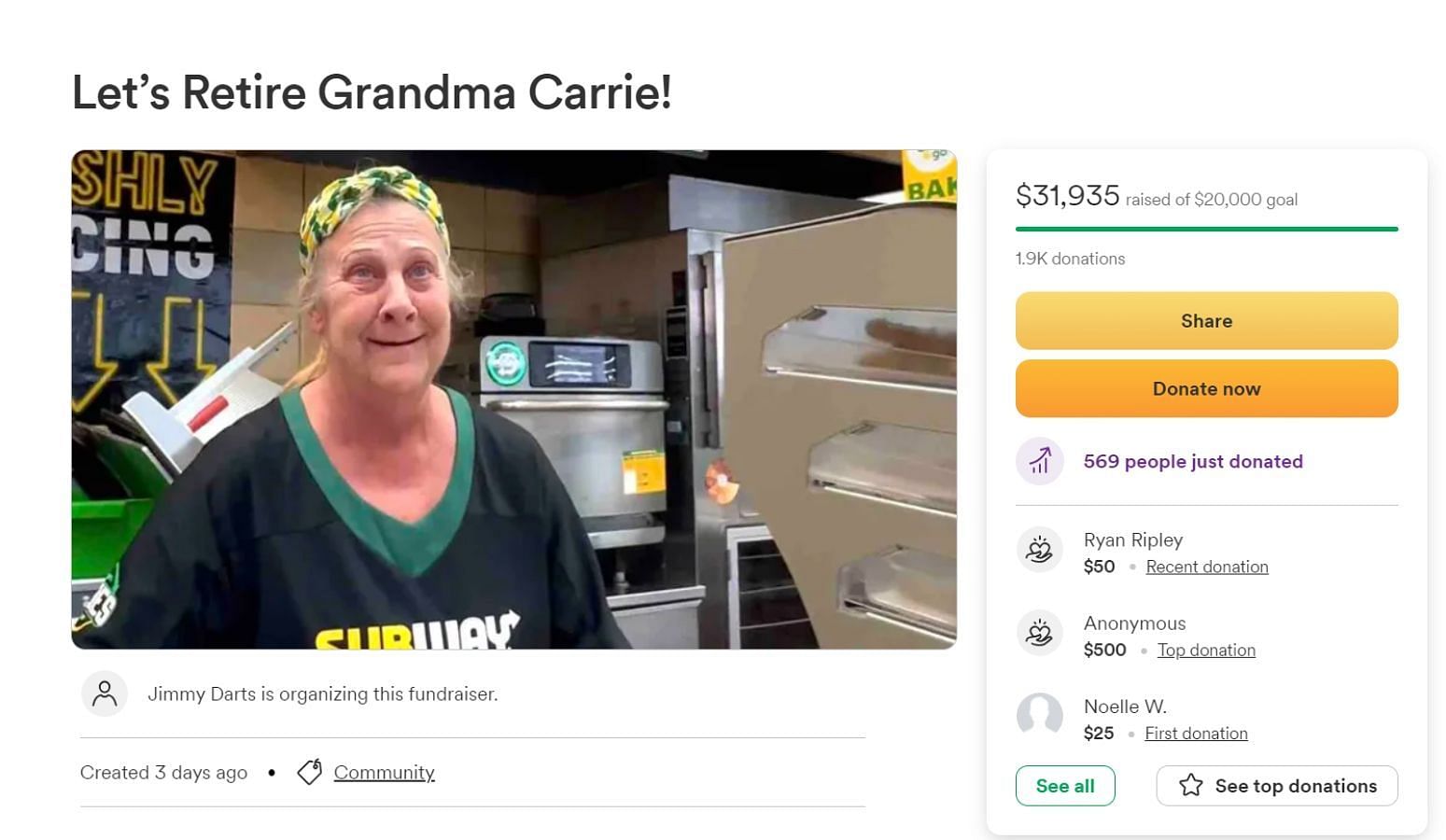Click the 1.9K donations count
This screenshot has width=1446, height=840.
[1070, 259]
